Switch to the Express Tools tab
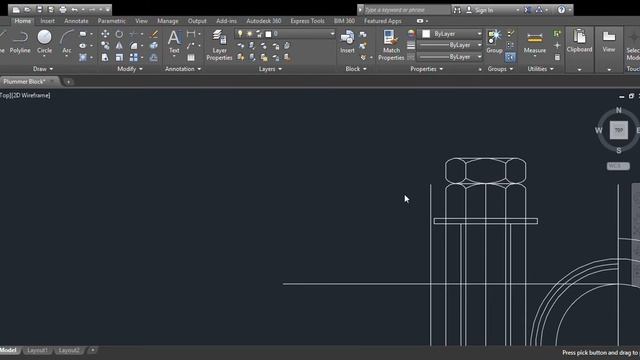Viewport: 640px width, 360px height. pyautogui.click(x=307, y=21)
